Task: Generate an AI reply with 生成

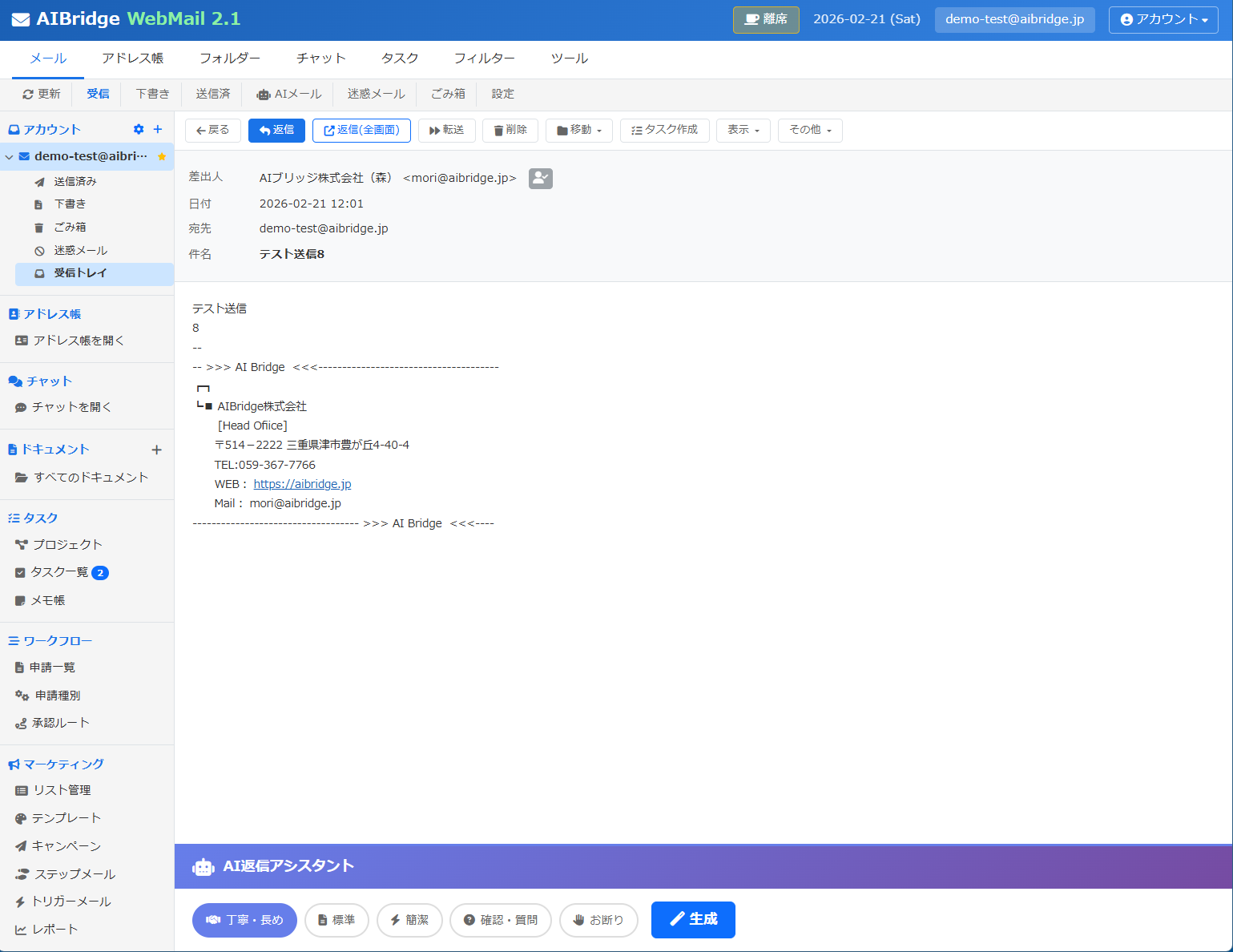Action: pyautogui.click(x=692, y=919)
